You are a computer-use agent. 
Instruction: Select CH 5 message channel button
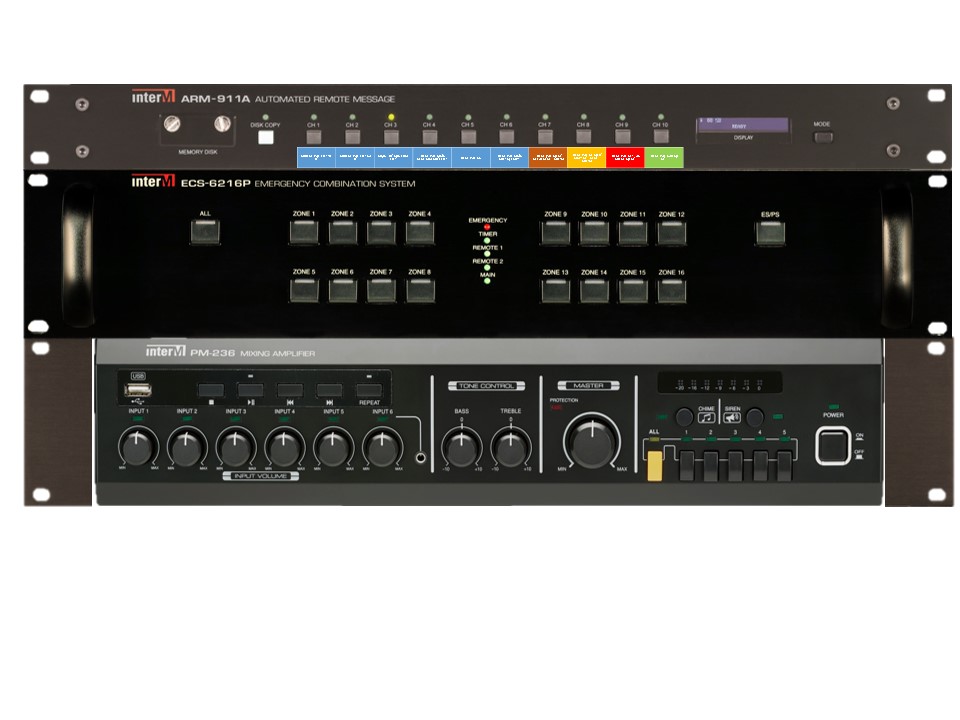pyautogui.click(x=468, y=136)
